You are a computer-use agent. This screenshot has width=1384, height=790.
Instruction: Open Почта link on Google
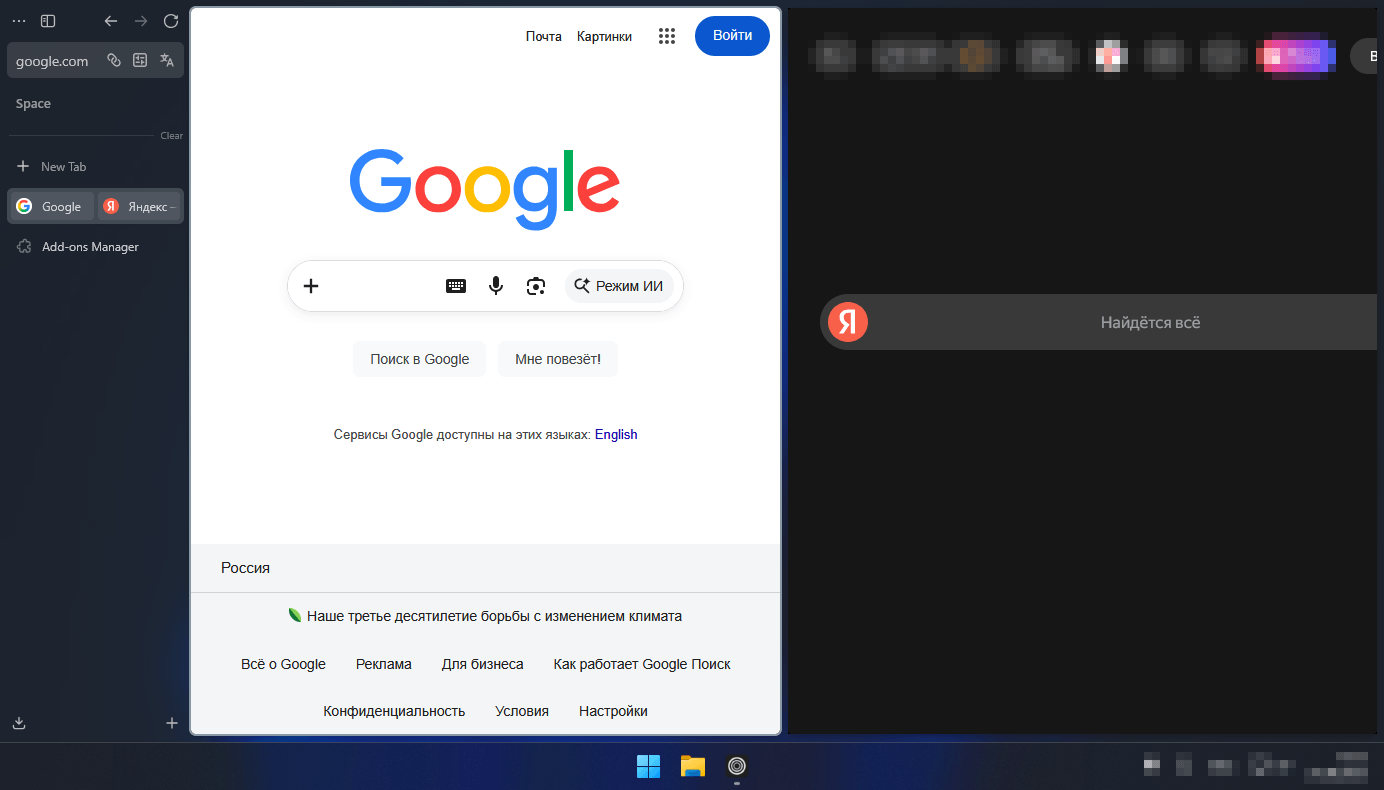tap(544, 36)
